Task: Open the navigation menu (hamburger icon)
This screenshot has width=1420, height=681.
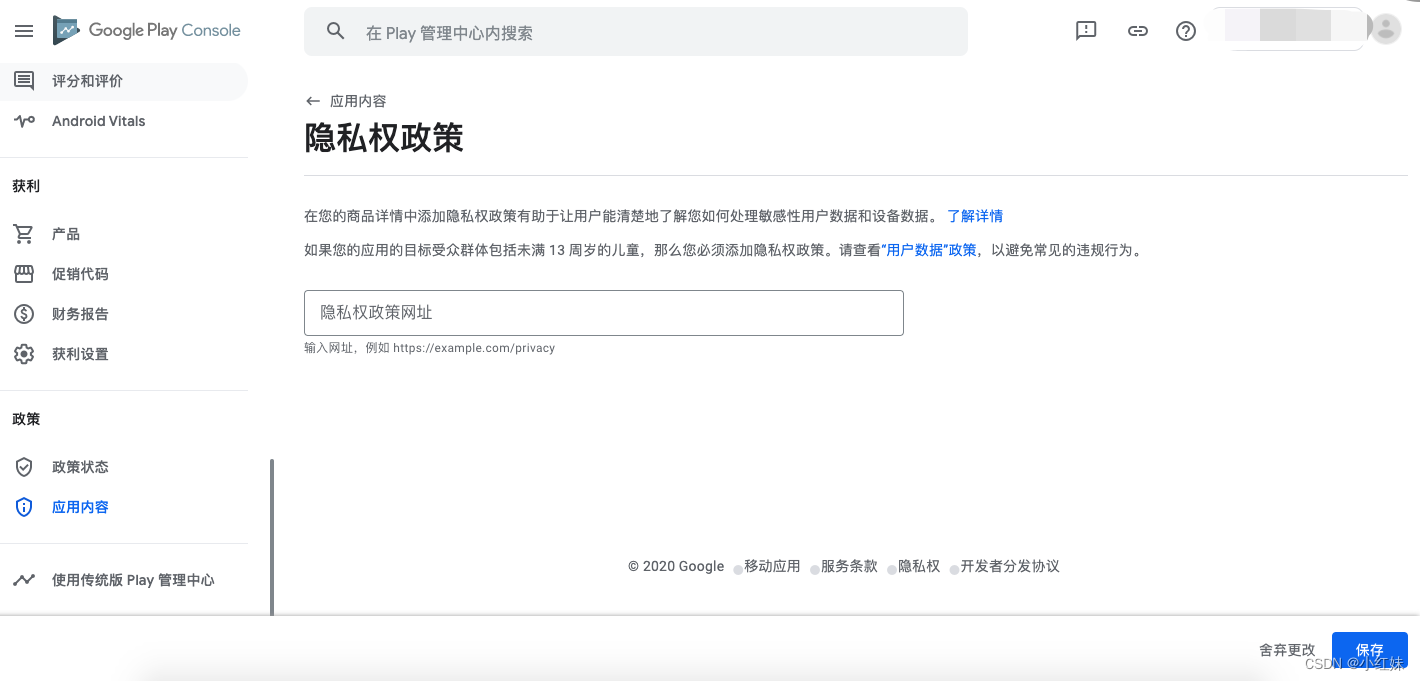Action: coord(24,31)
